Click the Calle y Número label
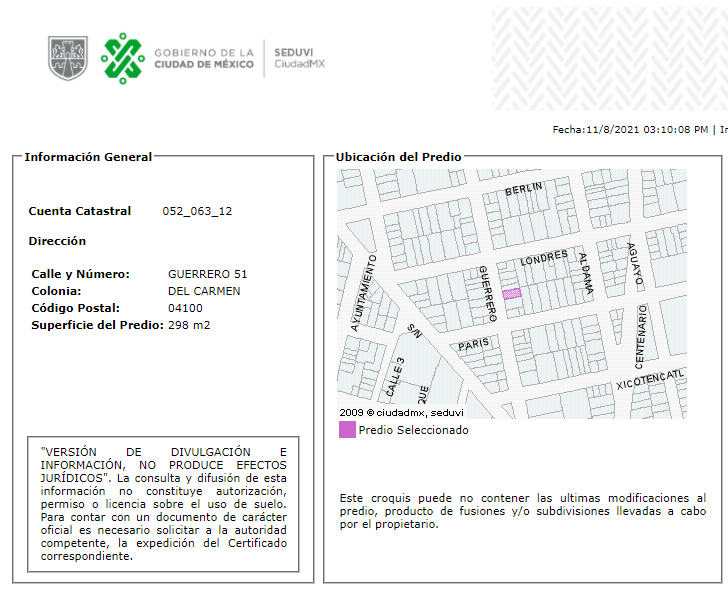The image size is (728, 591). (81, 274)
